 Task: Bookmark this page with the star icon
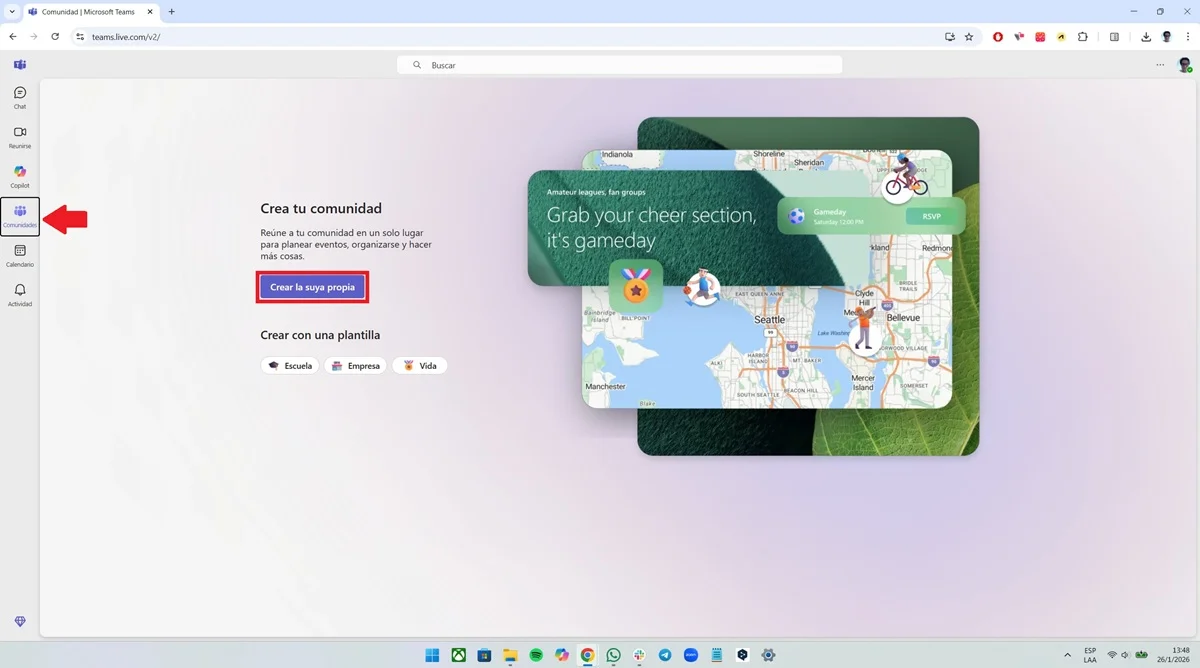click(x=969, y=37)
